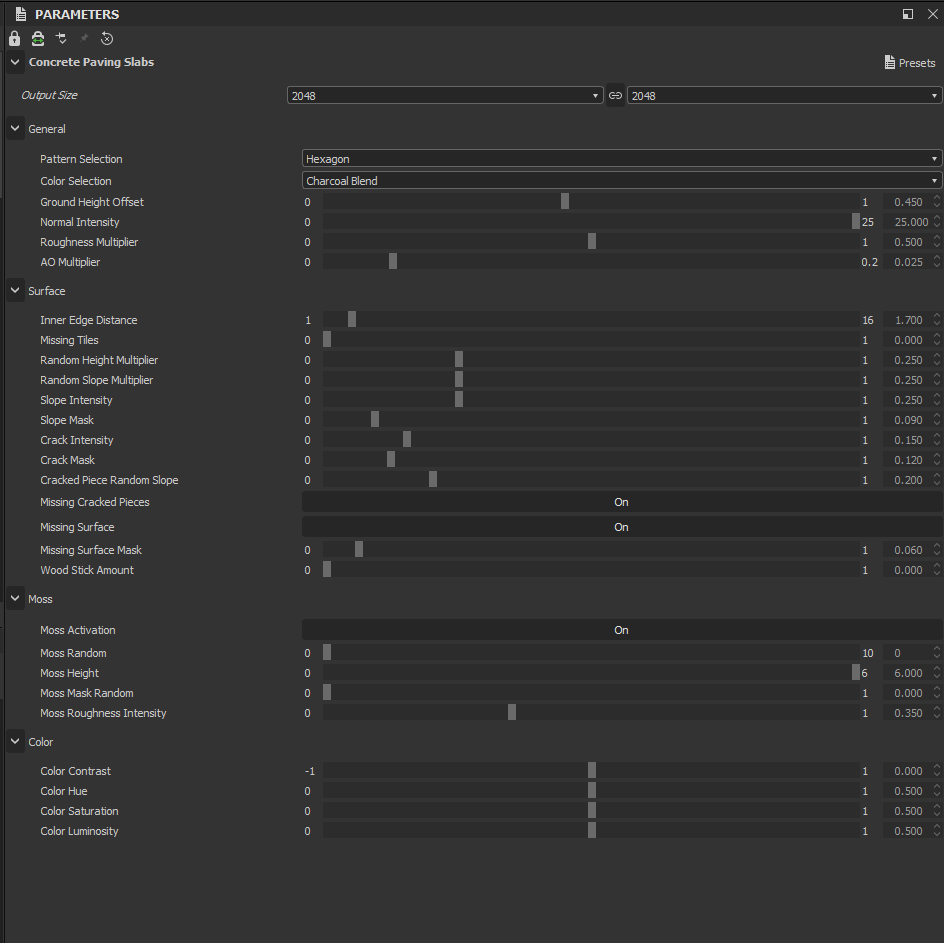Image resolution: width=944 pixels, height=943 pixels.
Task: Click the Wood Stick Amount stepper arrows
Action: pyautogui.click(x=937, y=570)
